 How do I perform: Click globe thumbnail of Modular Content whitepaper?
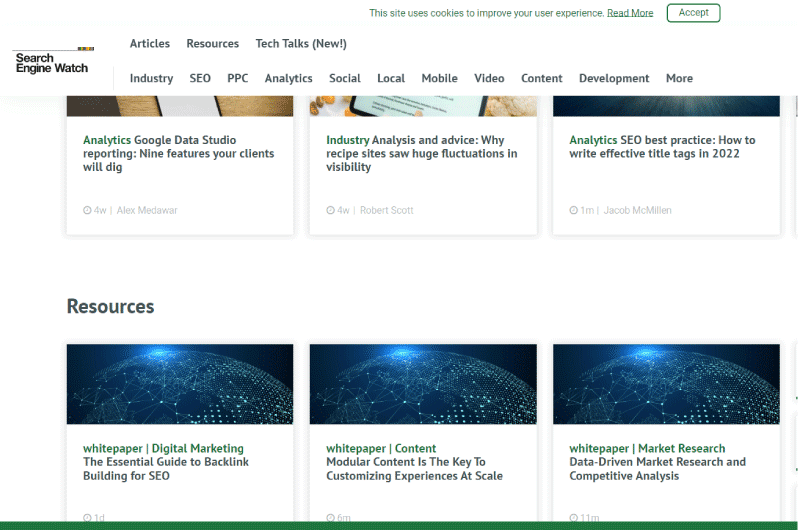[423, 384]
